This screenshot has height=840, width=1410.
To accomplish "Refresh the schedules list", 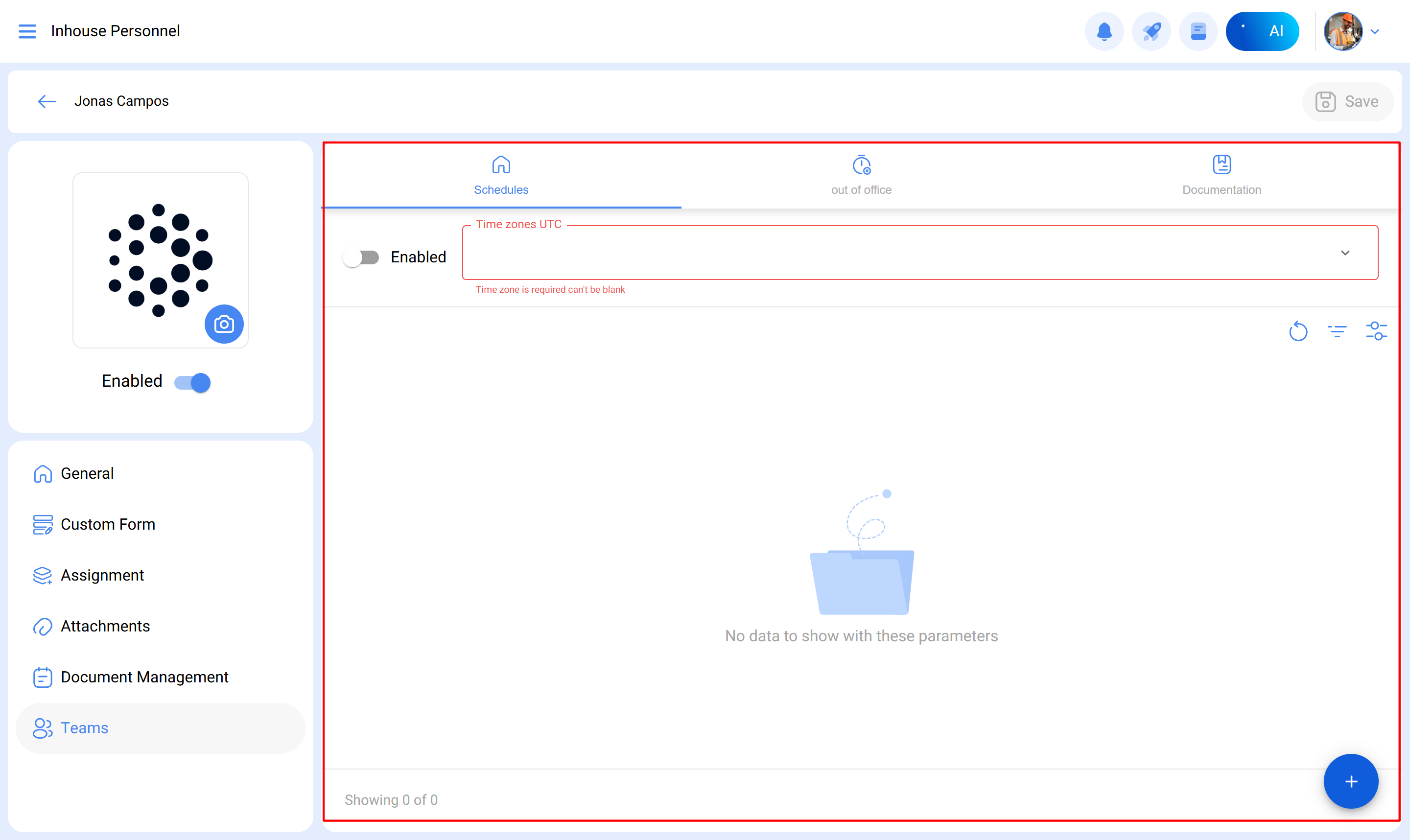I will 1298,331.
